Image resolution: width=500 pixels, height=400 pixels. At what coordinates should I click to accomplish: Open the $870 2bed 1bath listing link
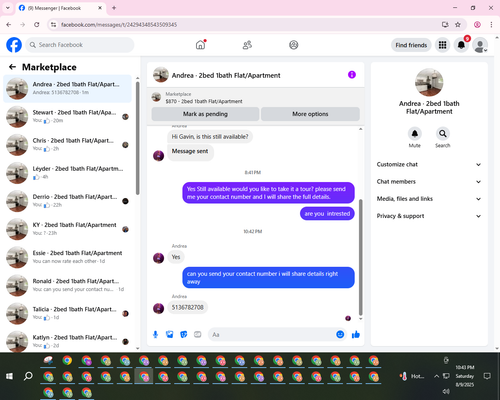point(204,101)
